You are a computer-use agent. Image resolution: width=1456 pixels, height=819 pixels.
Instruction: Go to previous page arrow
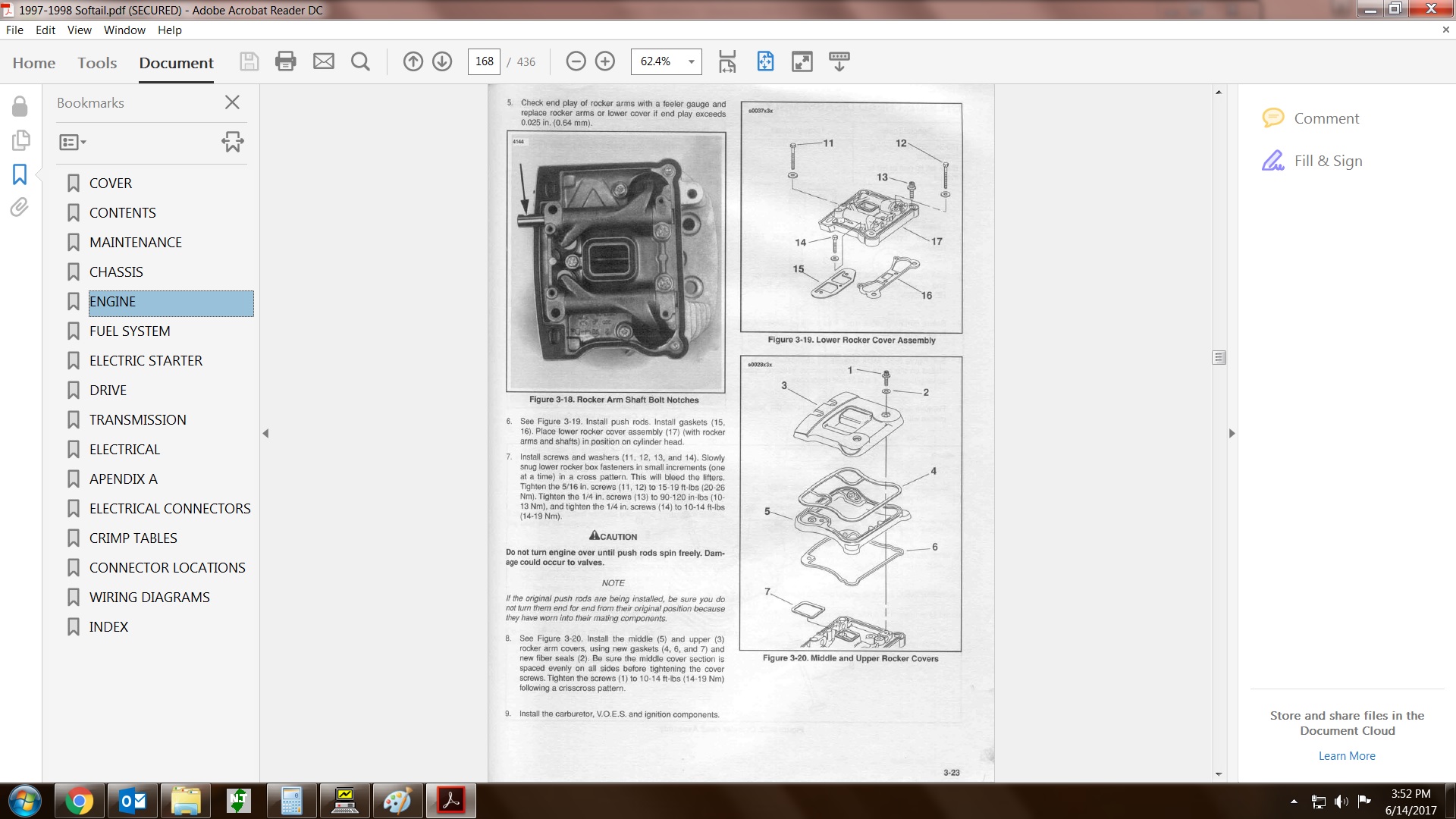413,61
